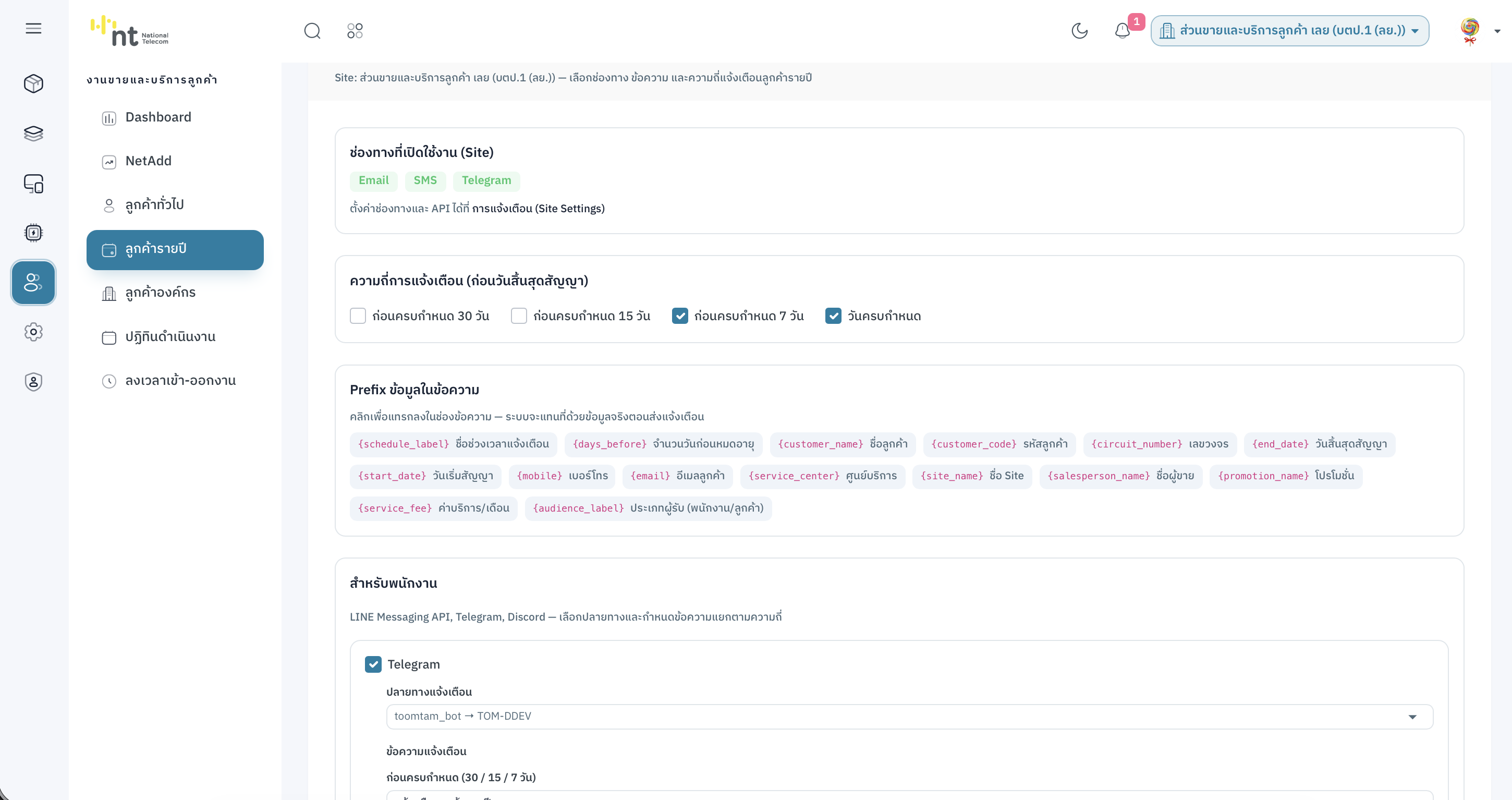Open ลูกค้าองค์กร menu item
Screen dimensions: 1512x800
point(175,293)
